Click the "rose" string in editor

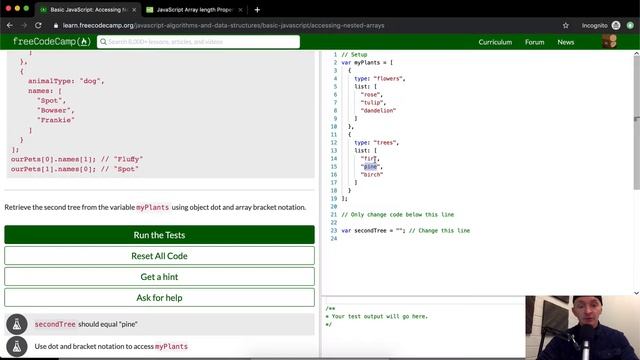[x=370, y=95]
